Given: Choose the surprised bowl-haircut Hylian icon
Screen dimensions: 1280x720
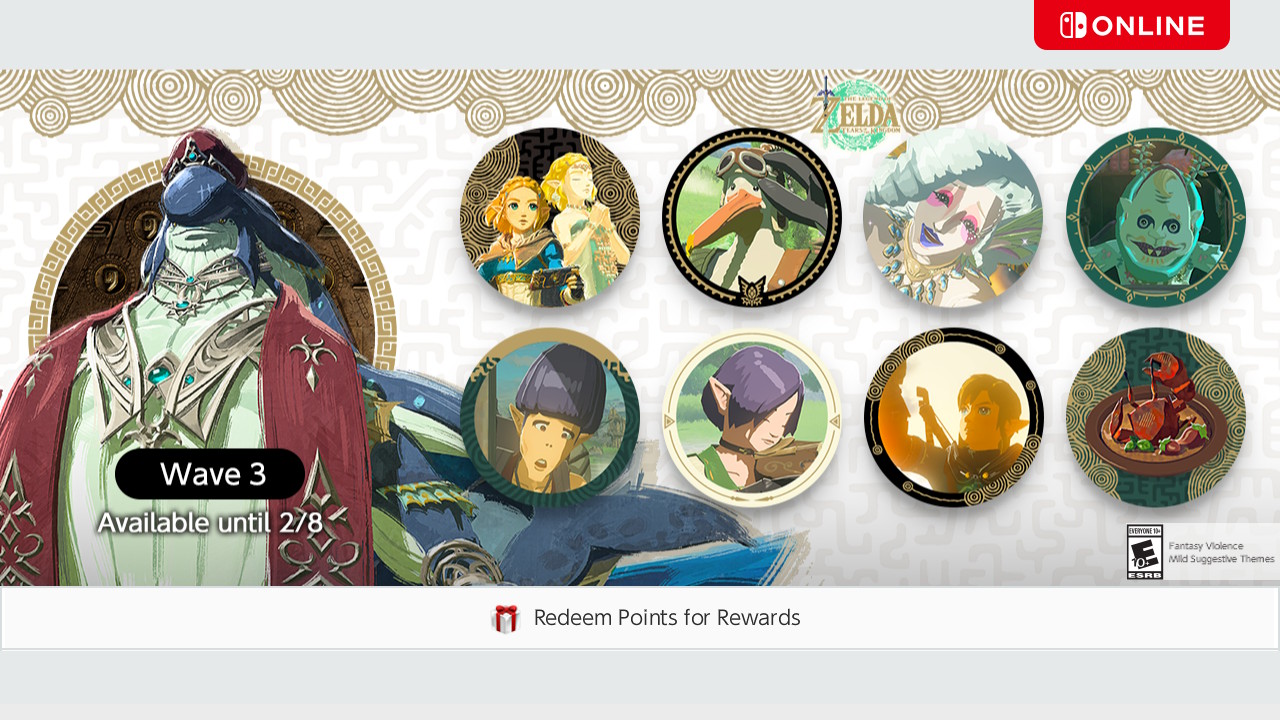Looking at the screenshot, I should tap(550, 417).
